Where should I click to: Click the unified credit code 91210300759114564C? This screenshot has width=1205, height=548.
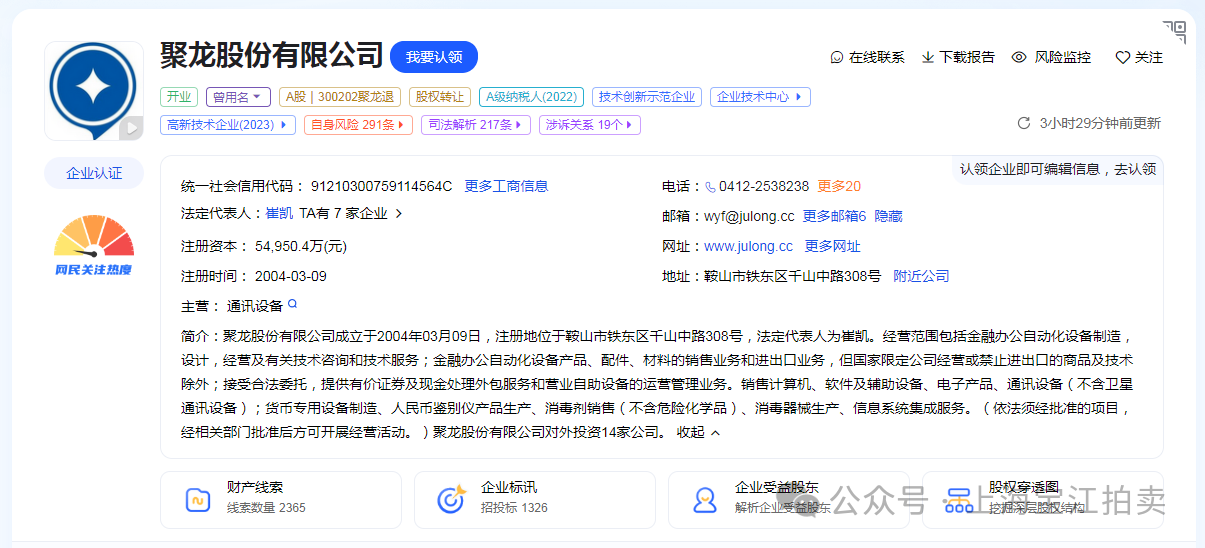[x=381, y=186]
